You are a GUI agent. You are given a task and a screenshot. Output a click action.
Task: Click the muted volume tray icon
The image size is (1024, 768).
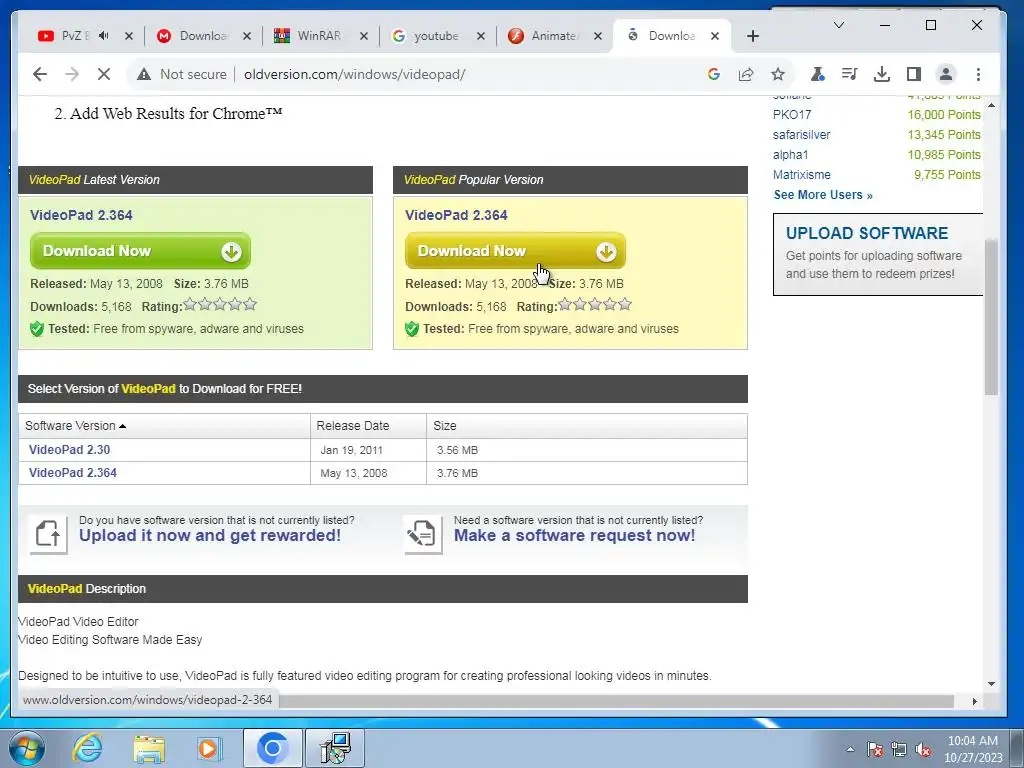click(x=923, y=749)
